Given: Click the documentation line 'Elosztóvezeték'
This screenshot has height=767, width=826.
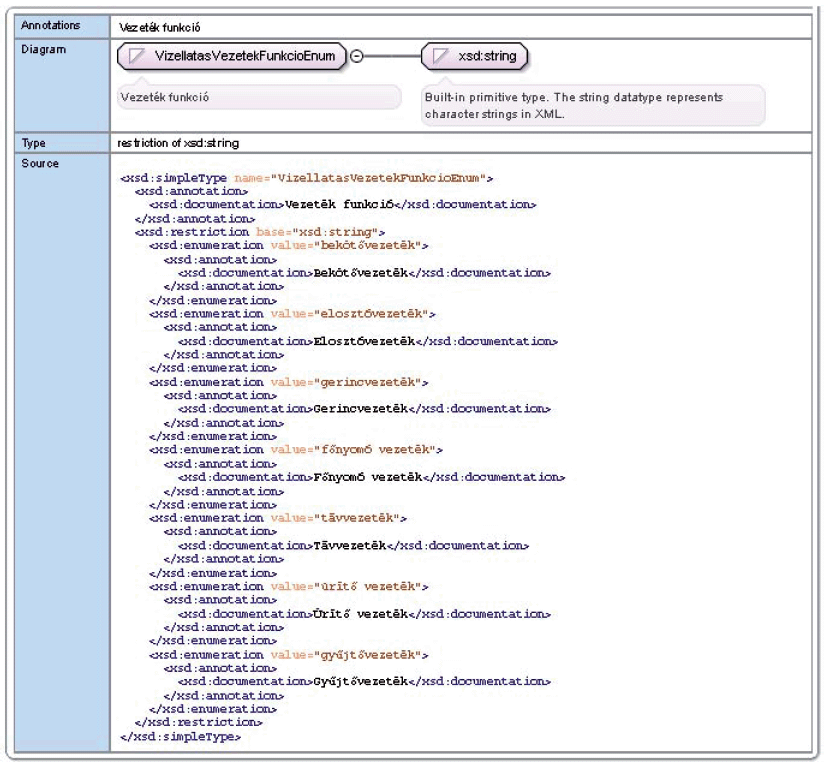Looking at the screenshot, I should (x=368, y=341).
